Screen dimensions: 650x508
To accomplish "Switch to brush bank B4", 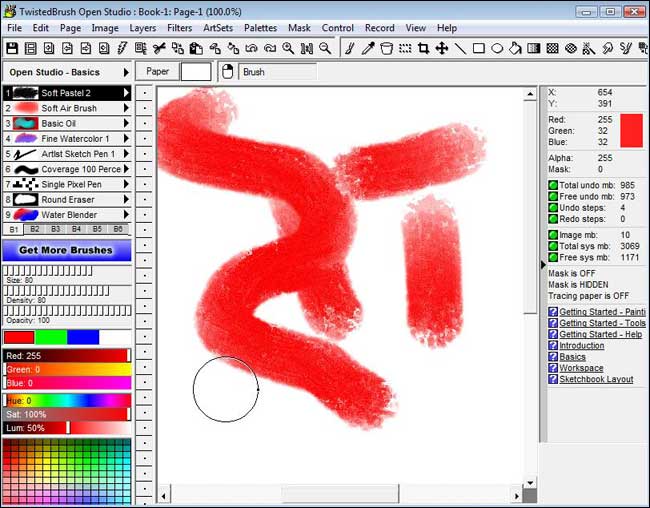I will (x=76, y=229).
